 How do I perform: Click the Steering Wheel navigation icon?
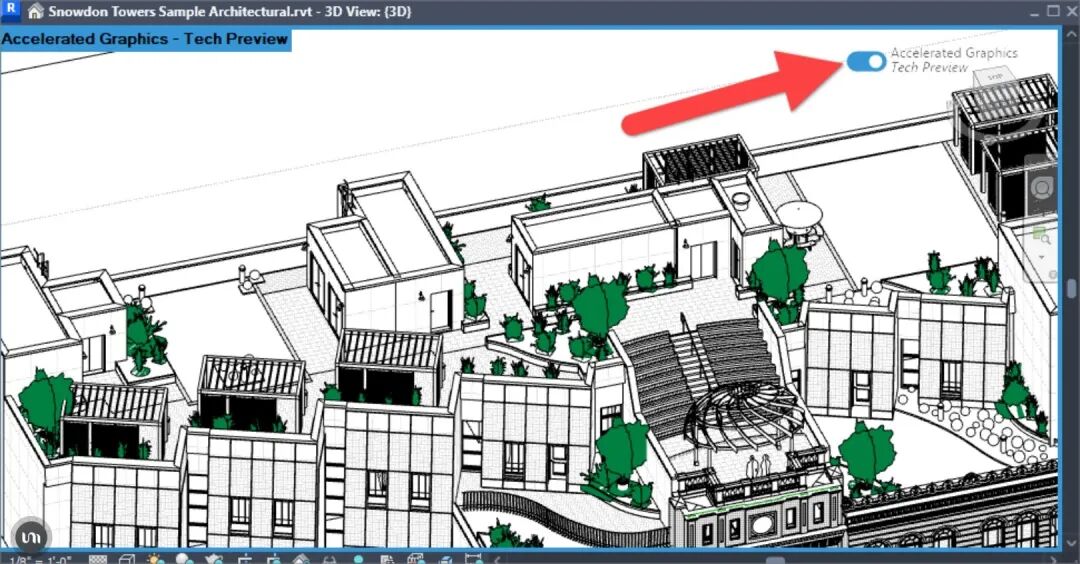[x=1042, y=188]
